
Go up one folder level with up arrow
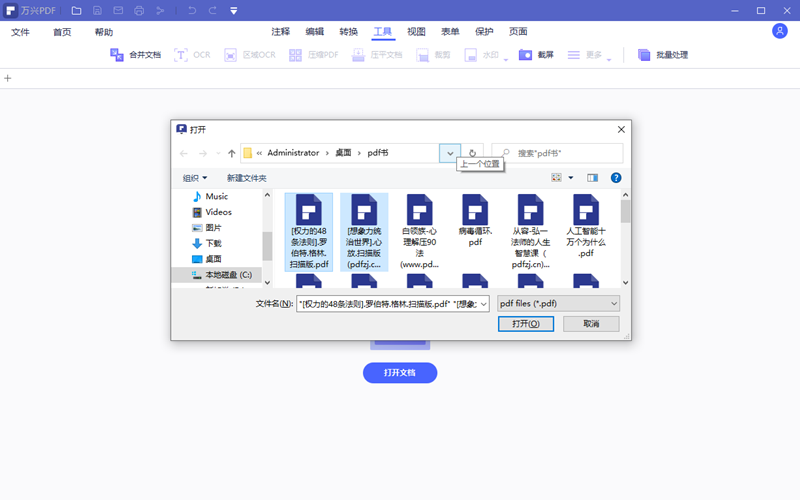coord(232,153)
